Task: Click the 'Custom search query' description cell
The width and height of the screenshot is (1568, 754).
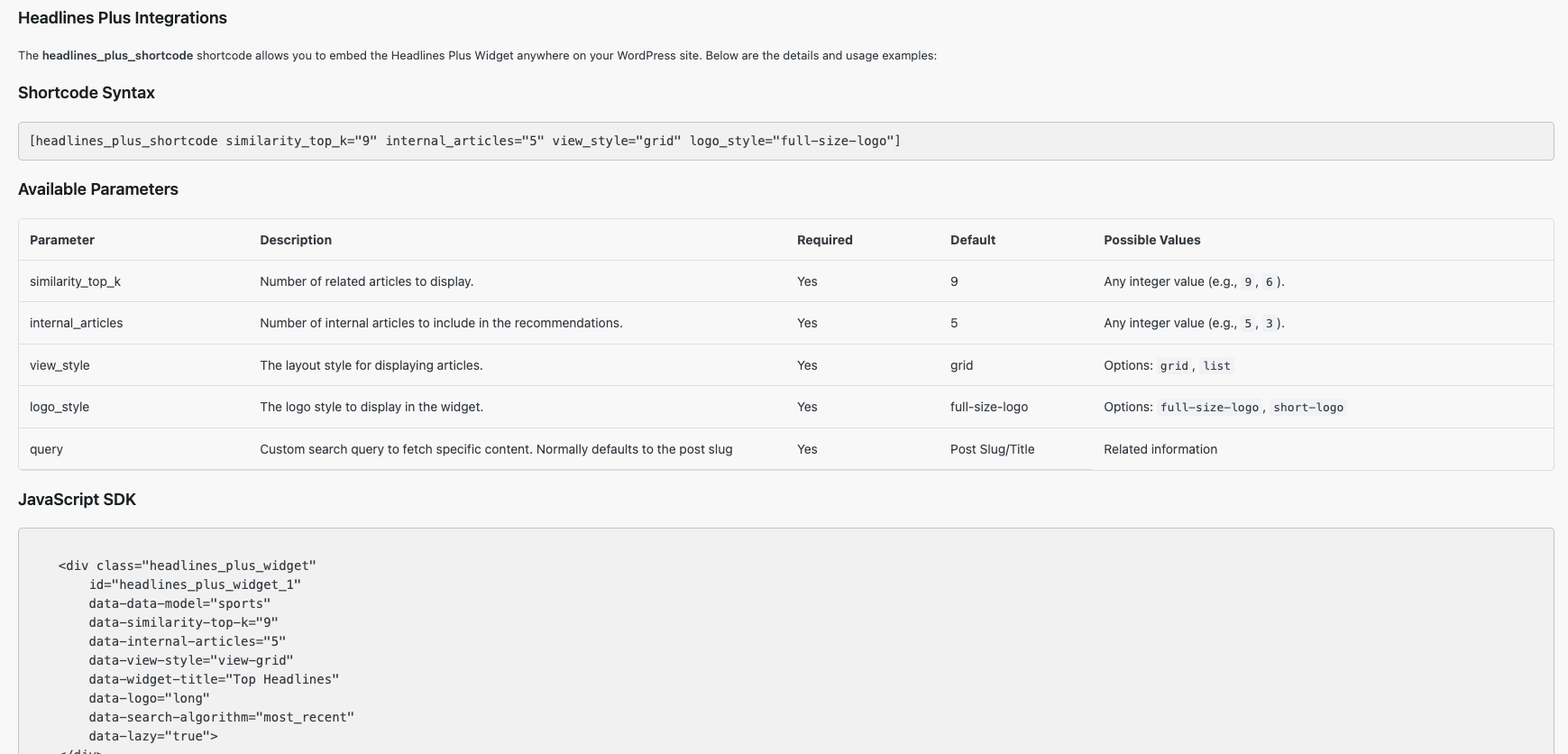Action: pos(496,449)
